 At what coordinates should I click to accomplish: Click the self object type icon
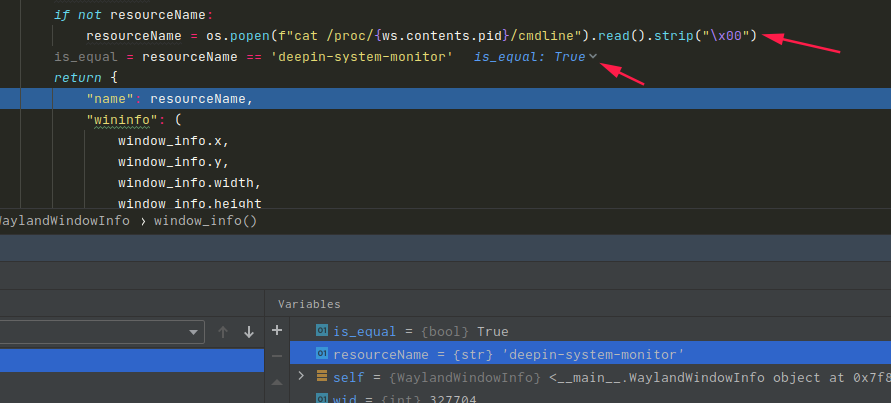pos(322,376)
